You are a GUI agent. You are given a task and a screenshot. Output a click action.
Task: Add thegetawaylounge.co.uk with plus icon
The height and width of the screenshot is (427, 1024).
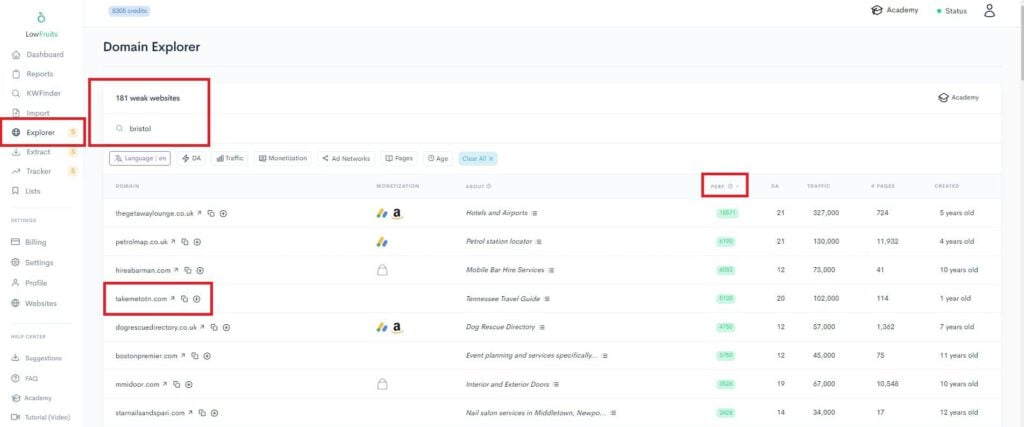coord(223,213)
